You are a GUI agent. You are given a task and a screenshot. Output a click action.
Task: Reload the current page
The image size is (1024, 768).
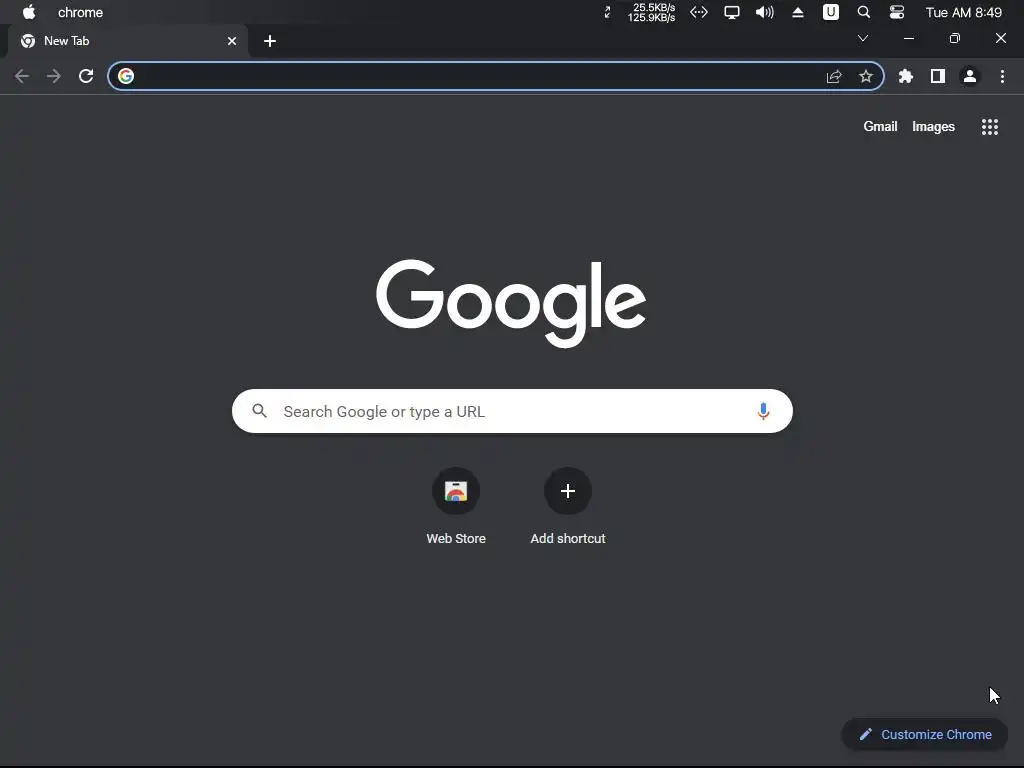(x=86, y=76)
